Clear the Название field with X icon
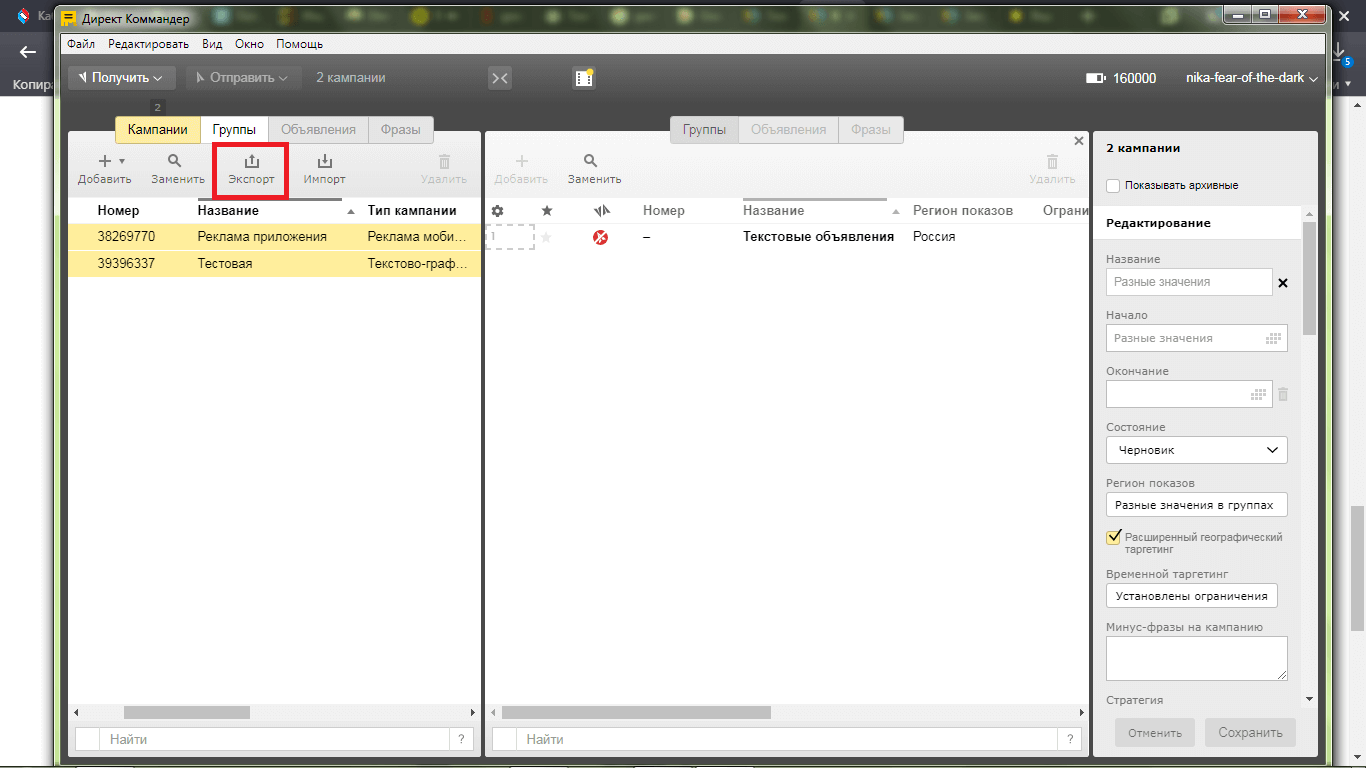The width and height of the screenshot is (1366, 768). pyautogui.click(x=1283, y=283)
